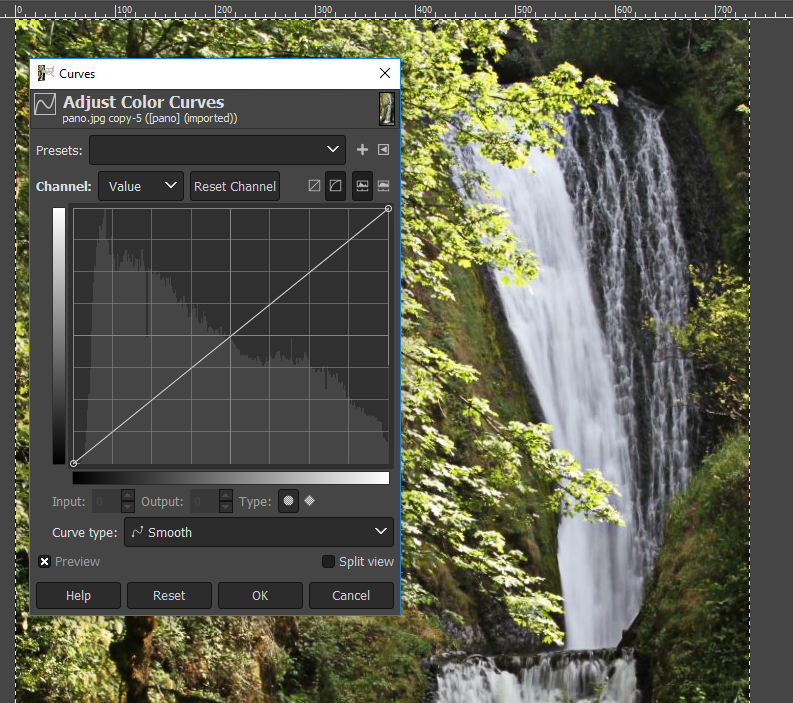Close the Curves dialog window
The width and height of the screenshot is (793, 703).
(x=385, y=73)
